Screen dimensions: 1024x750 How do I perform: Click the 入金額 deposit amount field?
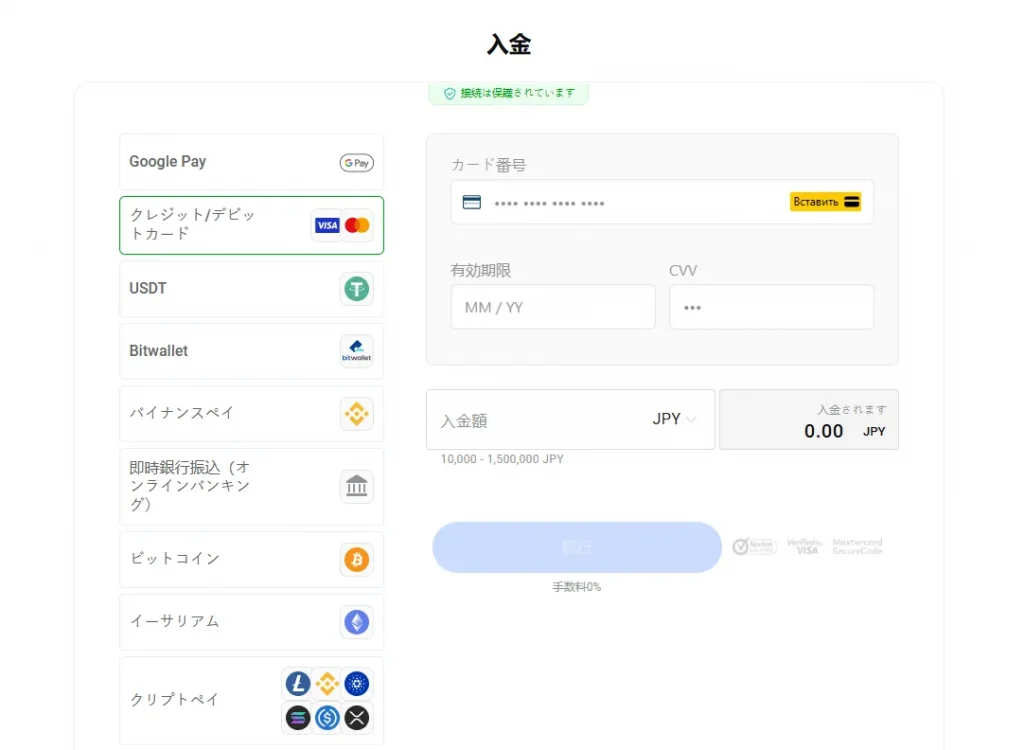tap(571, 419)
